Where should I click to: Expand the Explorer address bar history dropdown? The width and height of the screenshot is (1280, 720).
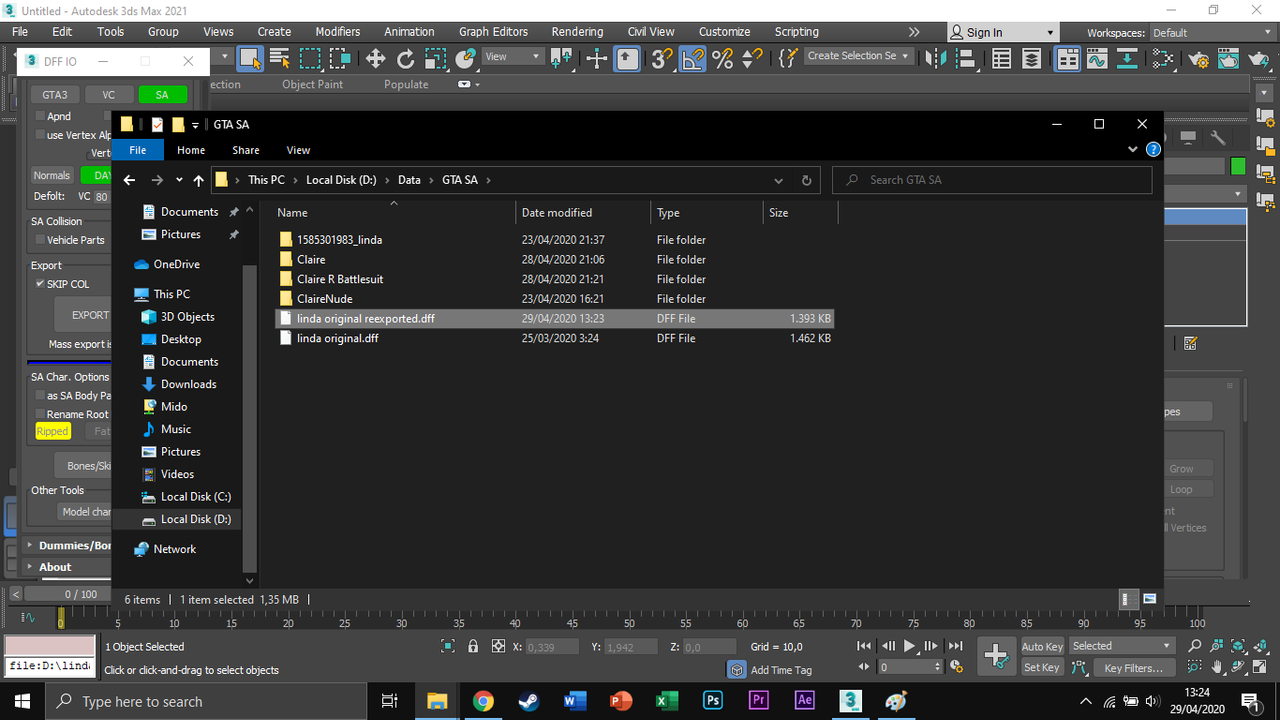[x=778, y=180]
